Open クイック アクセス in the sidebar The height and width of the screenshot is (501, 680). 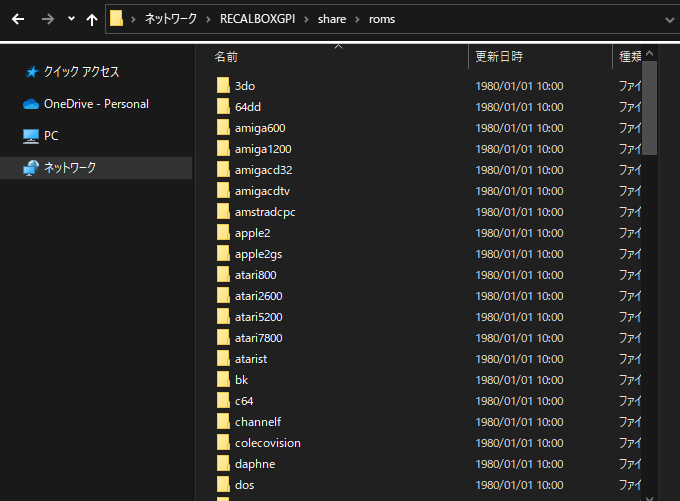tap(81, 72)
